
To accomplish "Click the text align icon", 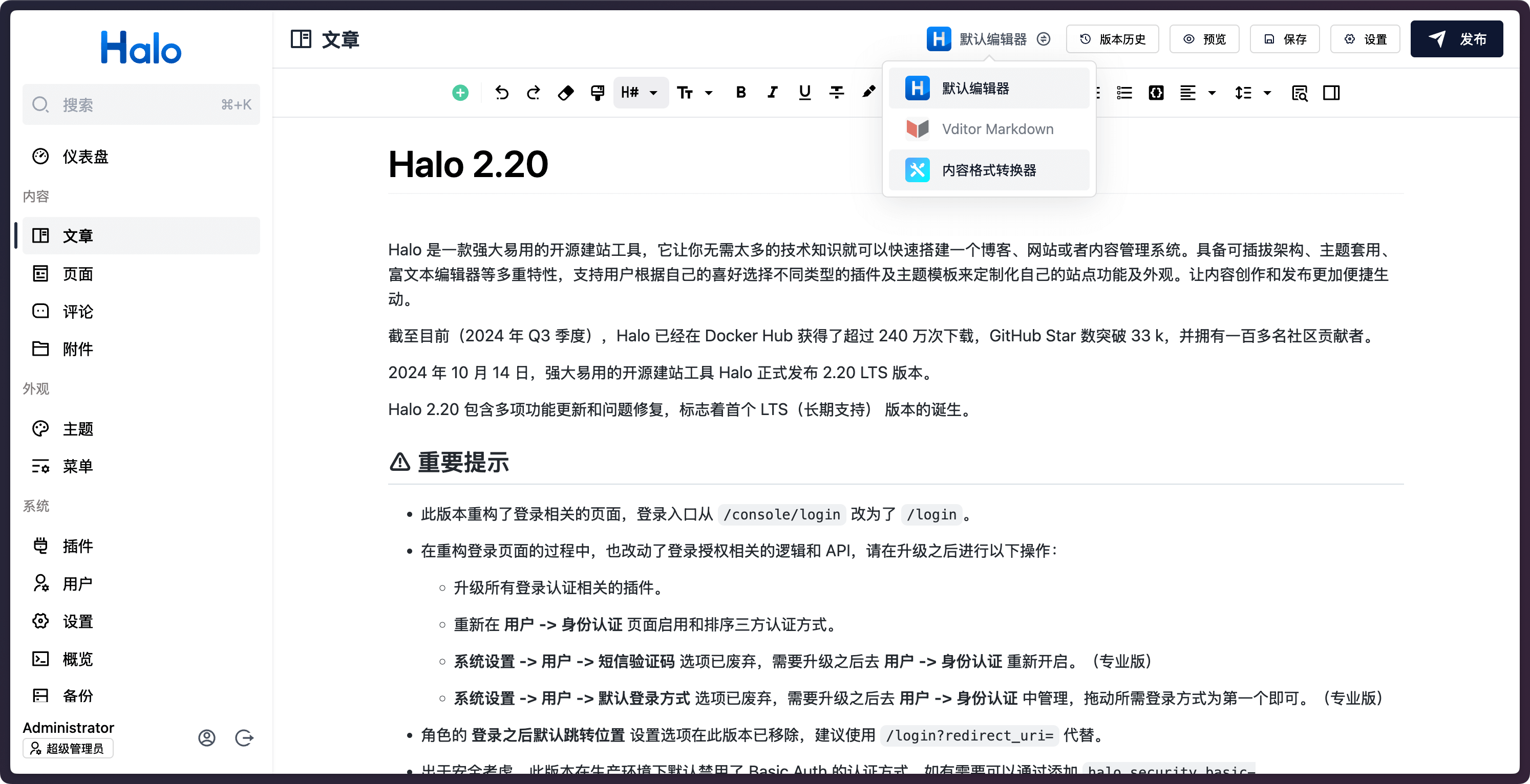I will pyautogui.click(x=1188, y=93).
